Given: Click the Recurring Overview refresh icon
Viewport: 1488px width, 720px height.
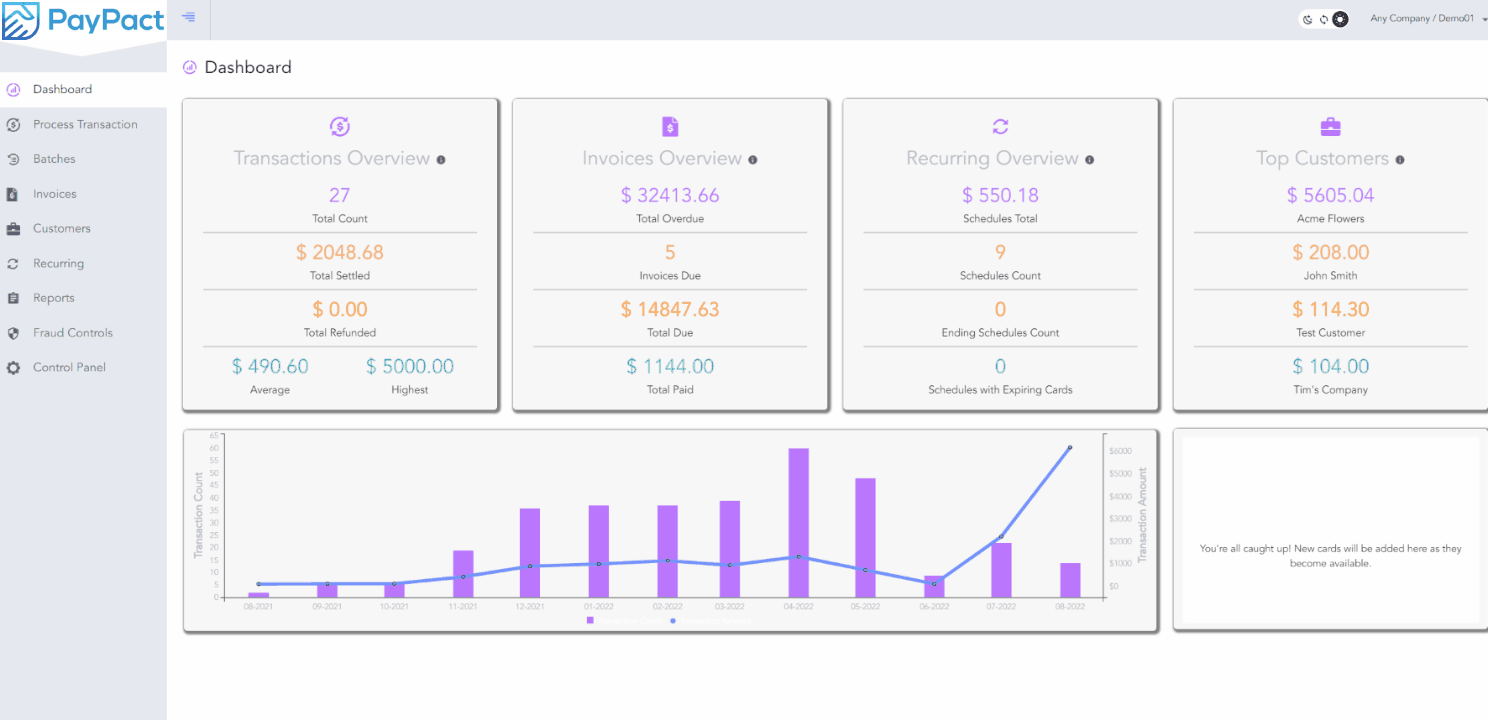Looking at the screenshot, I should click(x=1000, y=126).
